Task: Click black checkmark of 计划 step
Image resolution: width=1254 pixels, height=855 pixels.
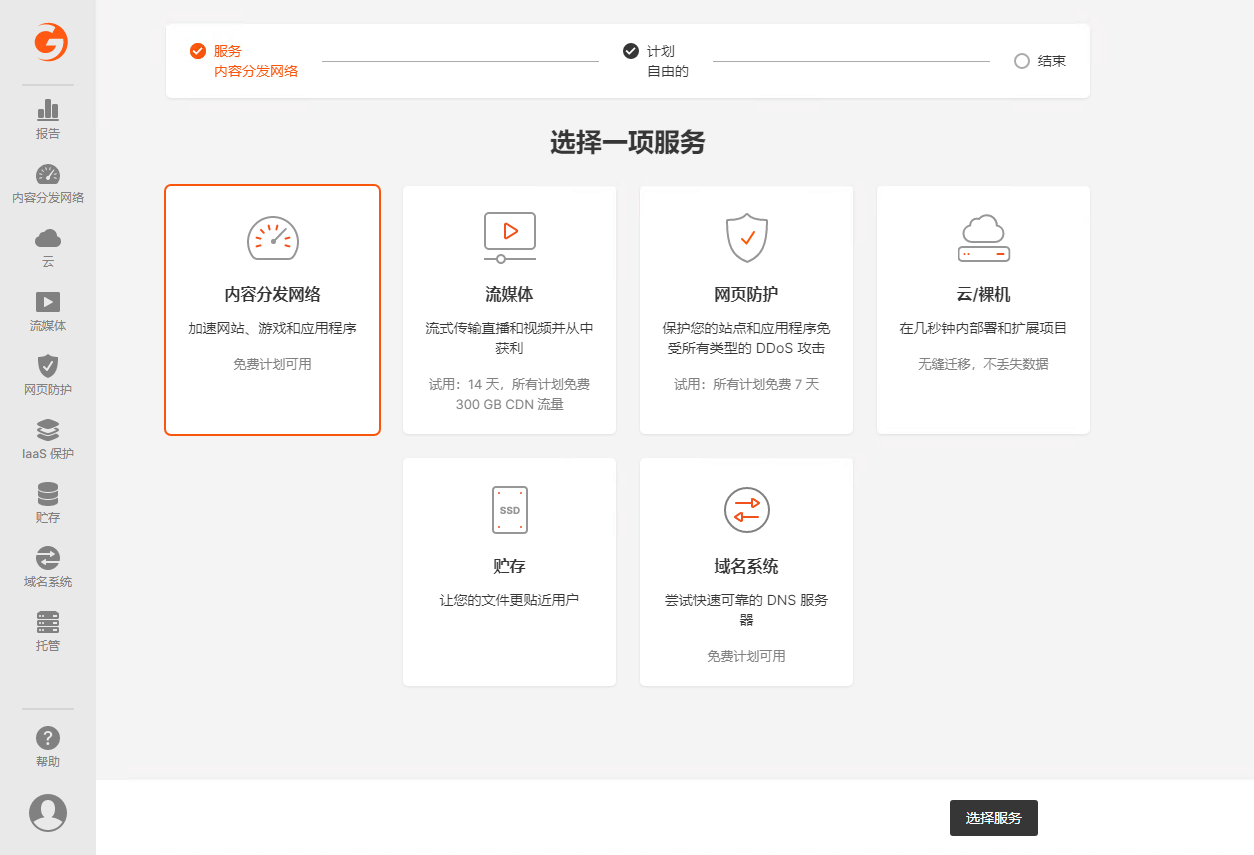Action: click(x=631, y=51)
